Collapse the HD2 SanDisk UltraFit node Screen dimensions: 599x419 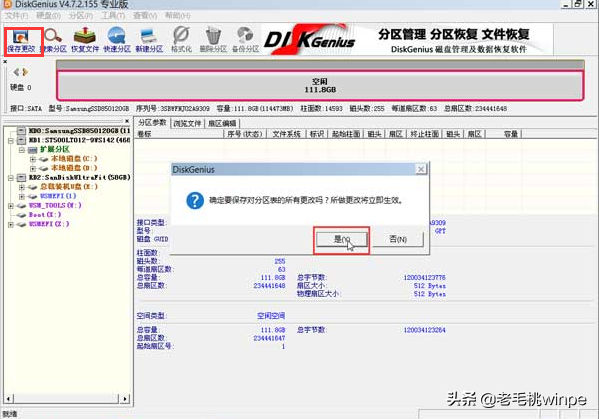pyautogui.click(x=11, y=178)
